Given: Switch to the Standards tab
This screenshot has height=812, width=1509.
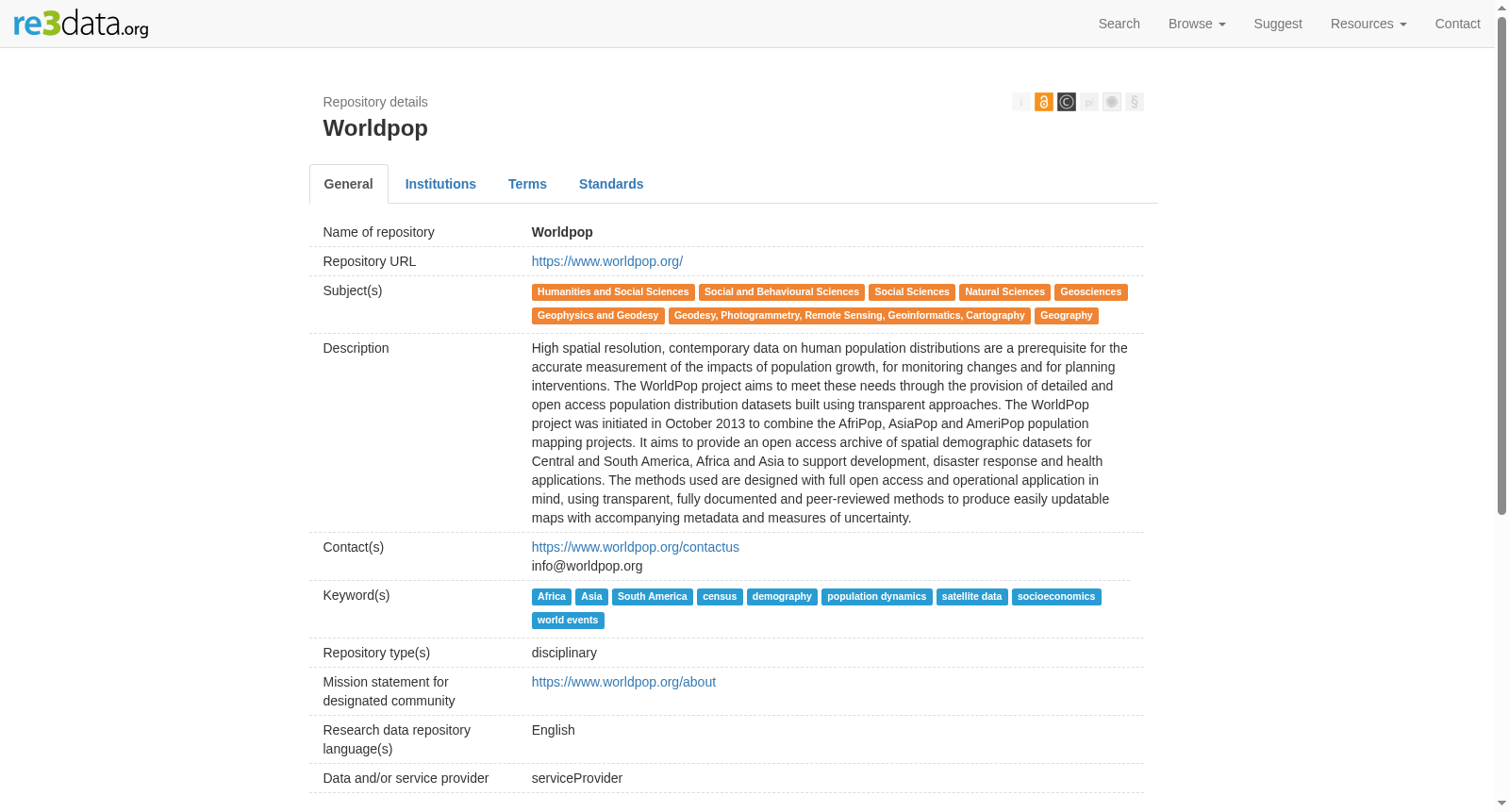Looking at the screenshot, I should coord(611,184).
